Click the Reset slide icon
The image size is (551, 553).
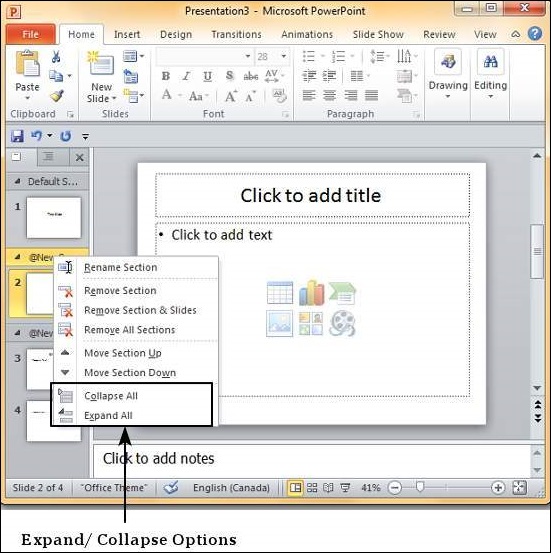tap(131, 76)
